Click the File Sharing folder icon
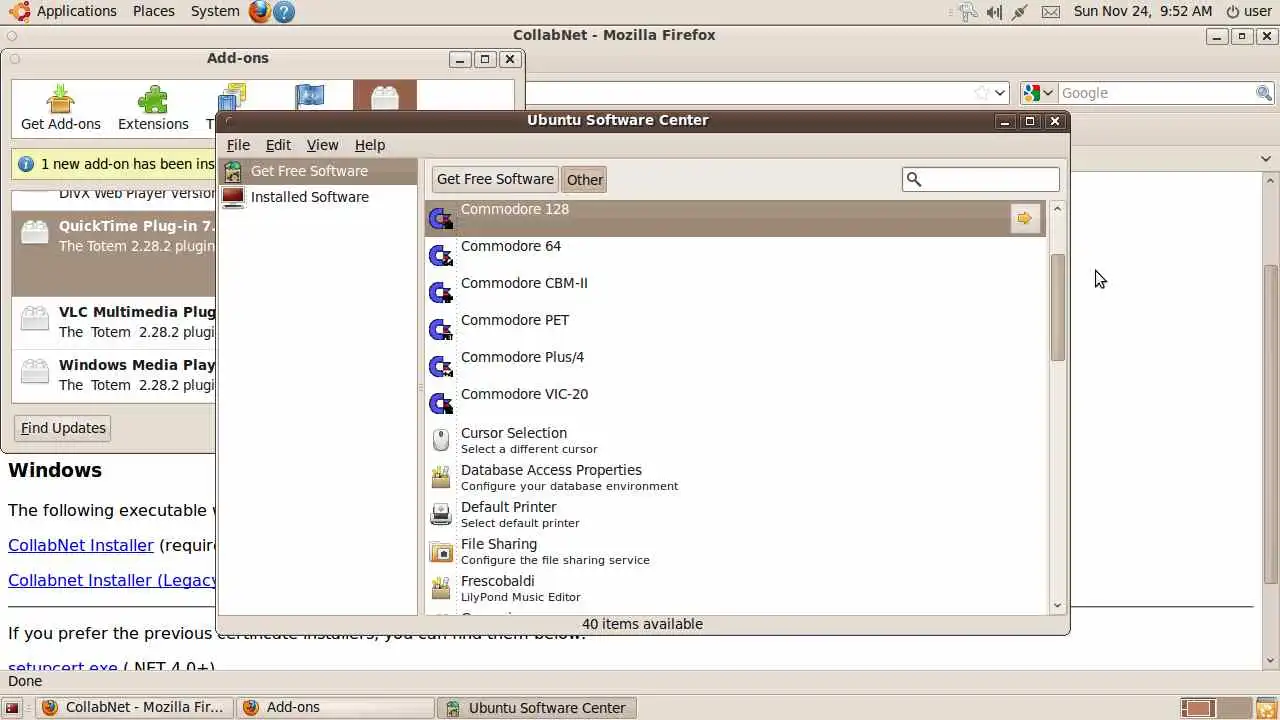 441,551
